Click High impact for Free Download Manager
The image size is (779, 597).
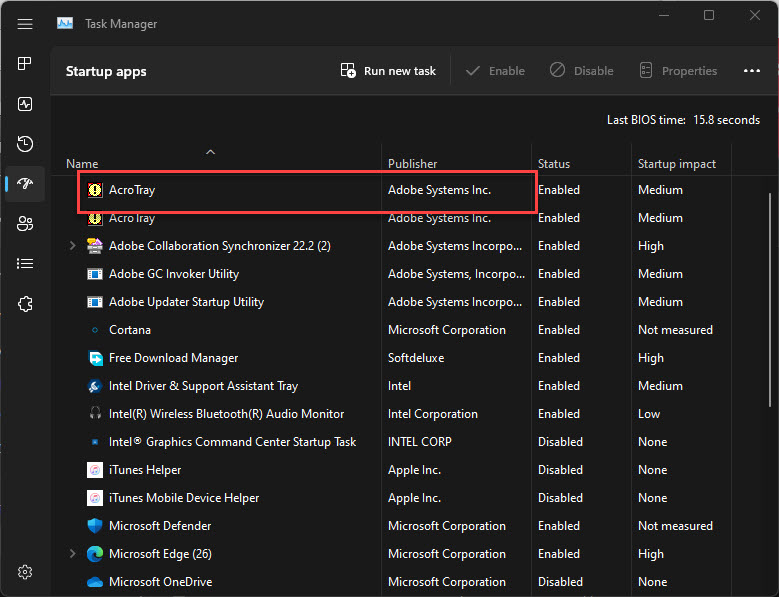[x=651, y=358]
